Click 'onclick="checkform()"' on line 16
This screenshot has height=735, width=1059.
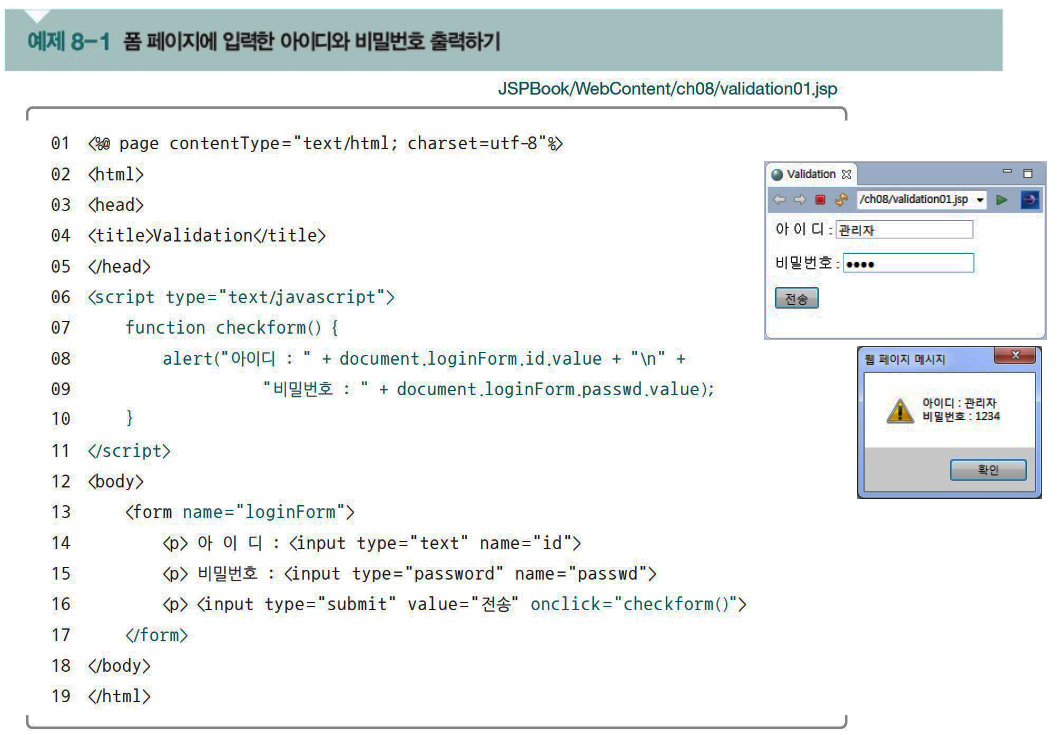tap(638, 604)
